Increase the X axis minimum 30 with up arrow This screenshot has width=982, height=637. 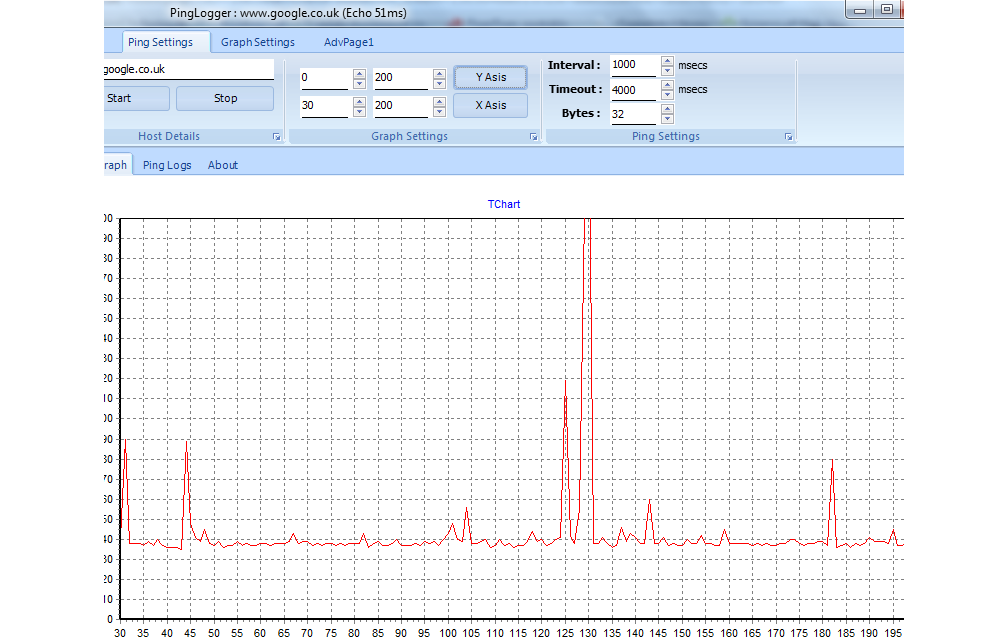click(359, 101)
